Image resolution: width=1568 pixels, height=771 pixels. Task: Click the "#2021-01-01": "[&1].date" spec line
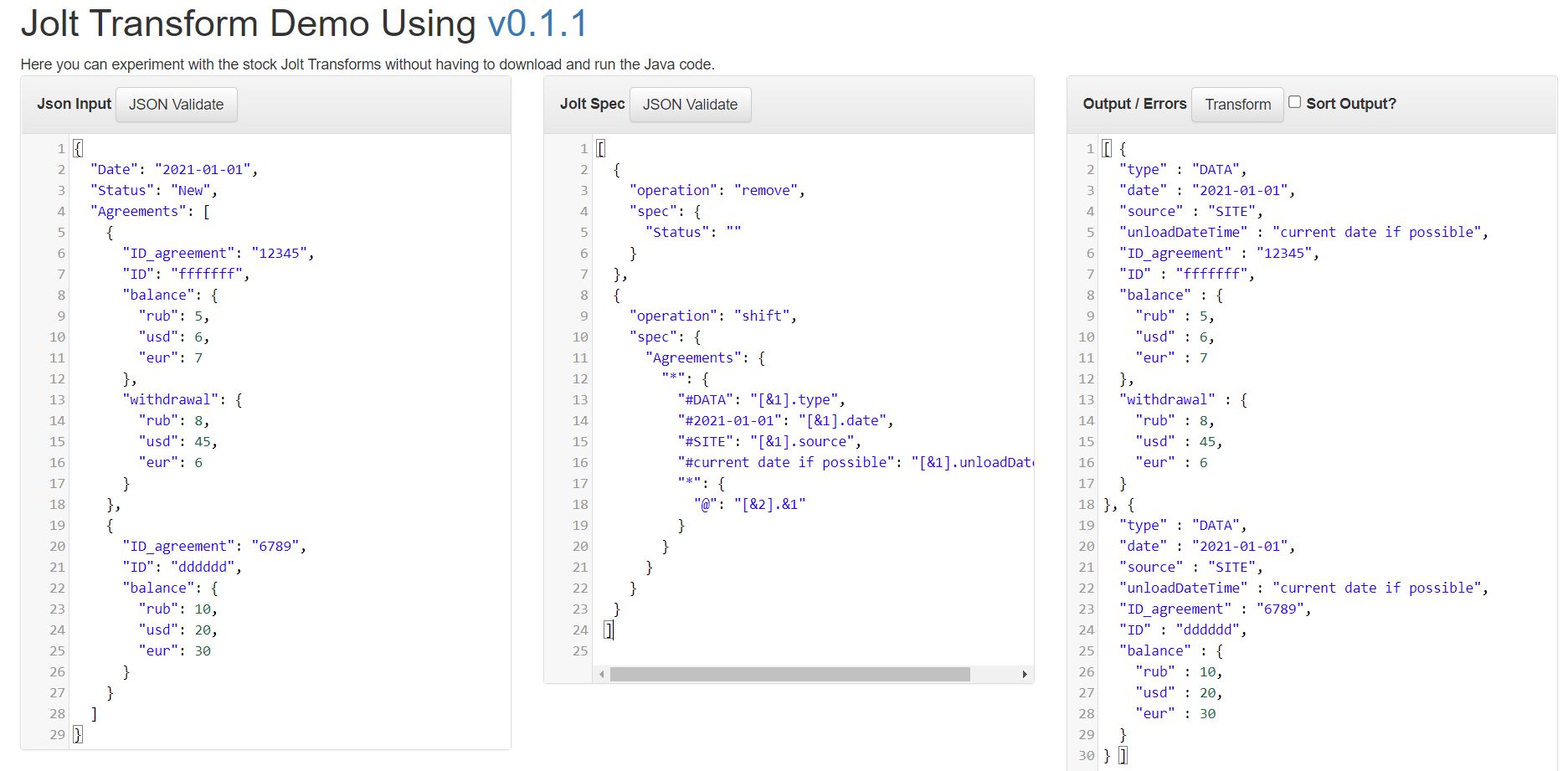(786, 420)
